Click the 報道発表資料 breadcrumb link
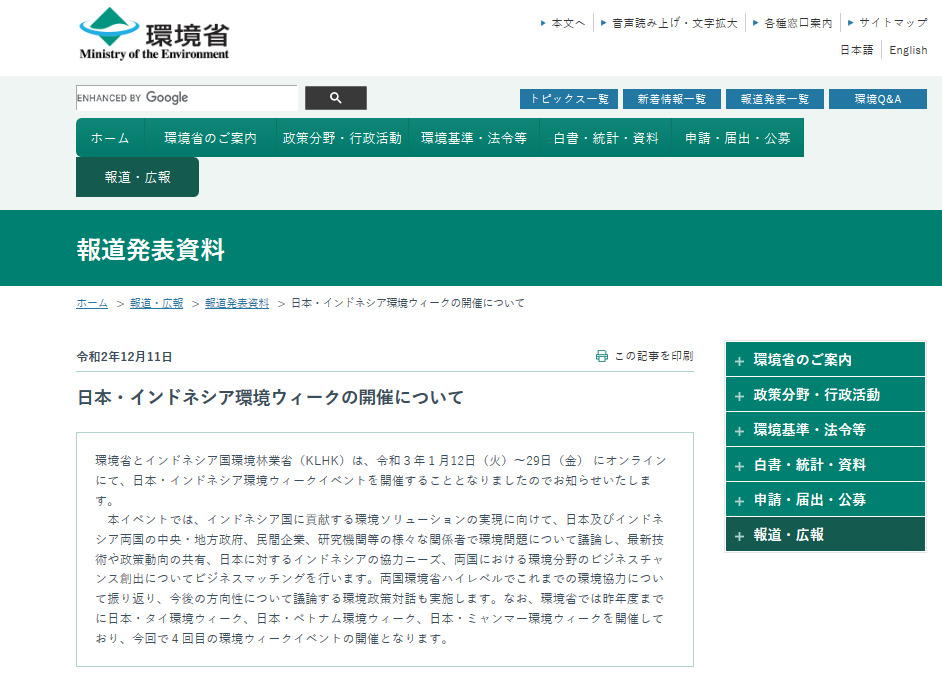 [237, 303]
